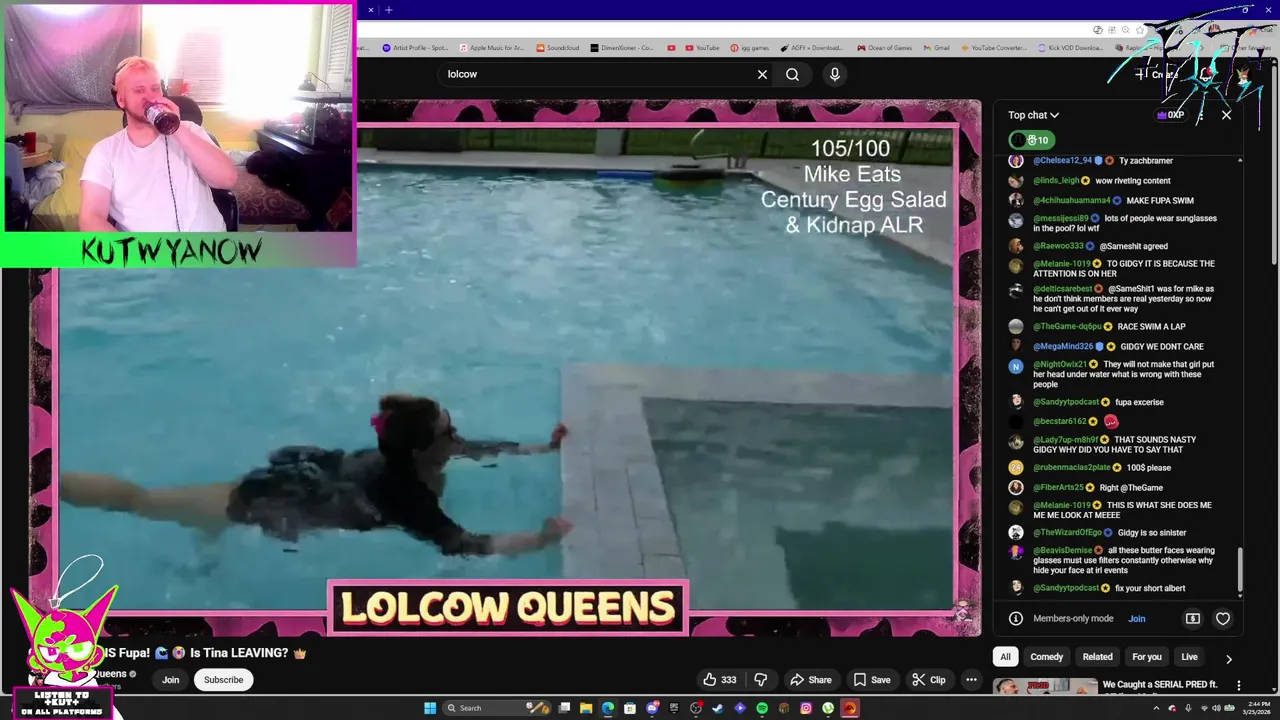Join the channel below the video
Screen dimensions: 1280x720
pos(171,680)
